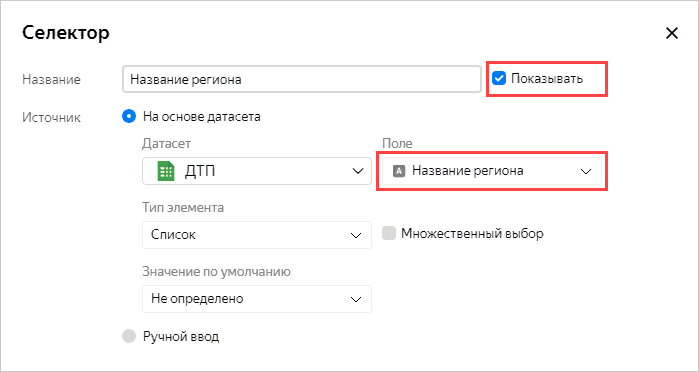Viewport: 699px width, 372px height.
Task: Click the Название text input field
Action: click(302, 79)
